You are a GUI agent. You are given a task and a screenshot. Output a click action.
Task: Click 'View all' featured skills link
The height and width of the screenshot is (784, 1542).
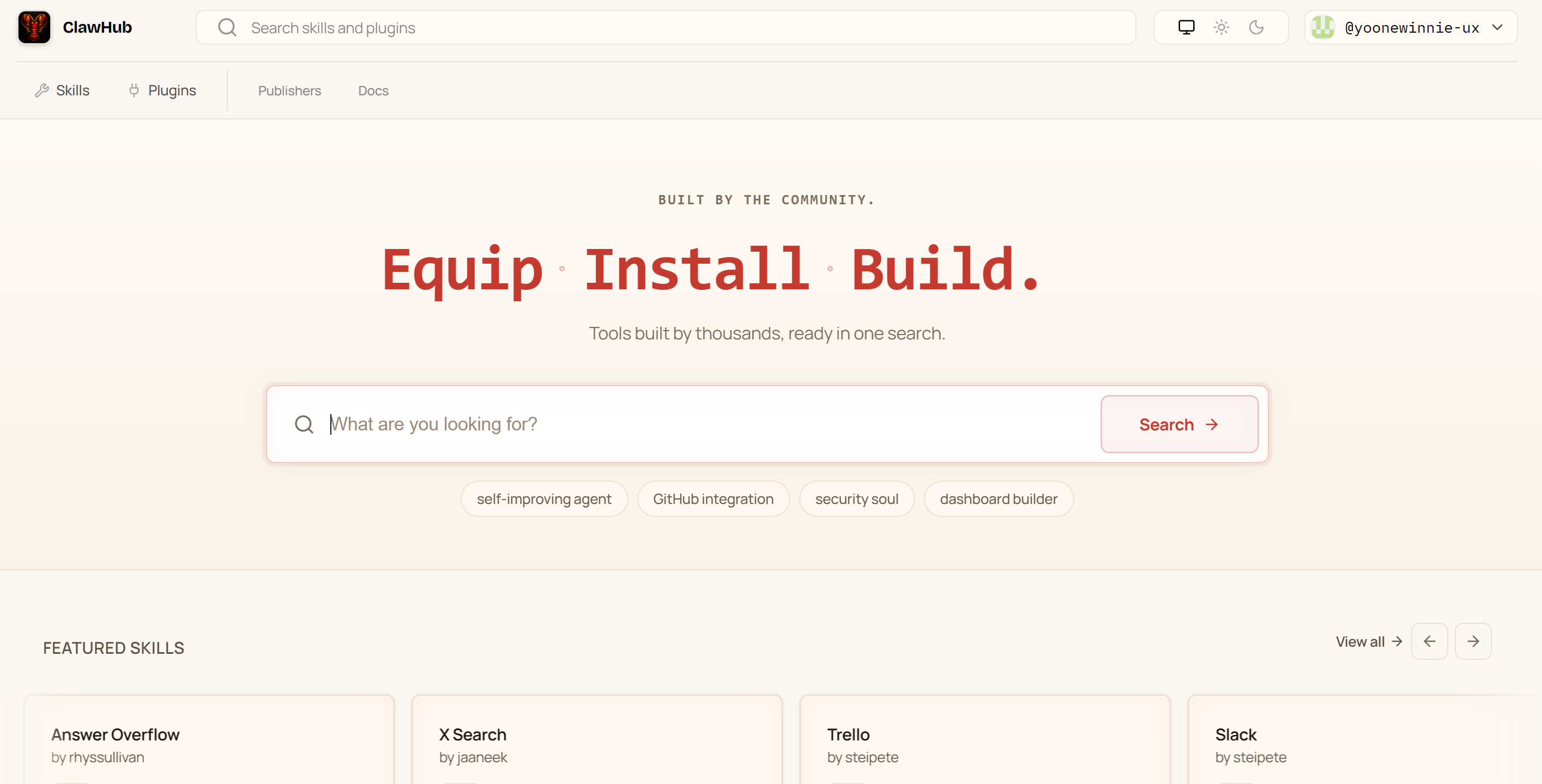pyautogui.click(x=1369, y=642)
